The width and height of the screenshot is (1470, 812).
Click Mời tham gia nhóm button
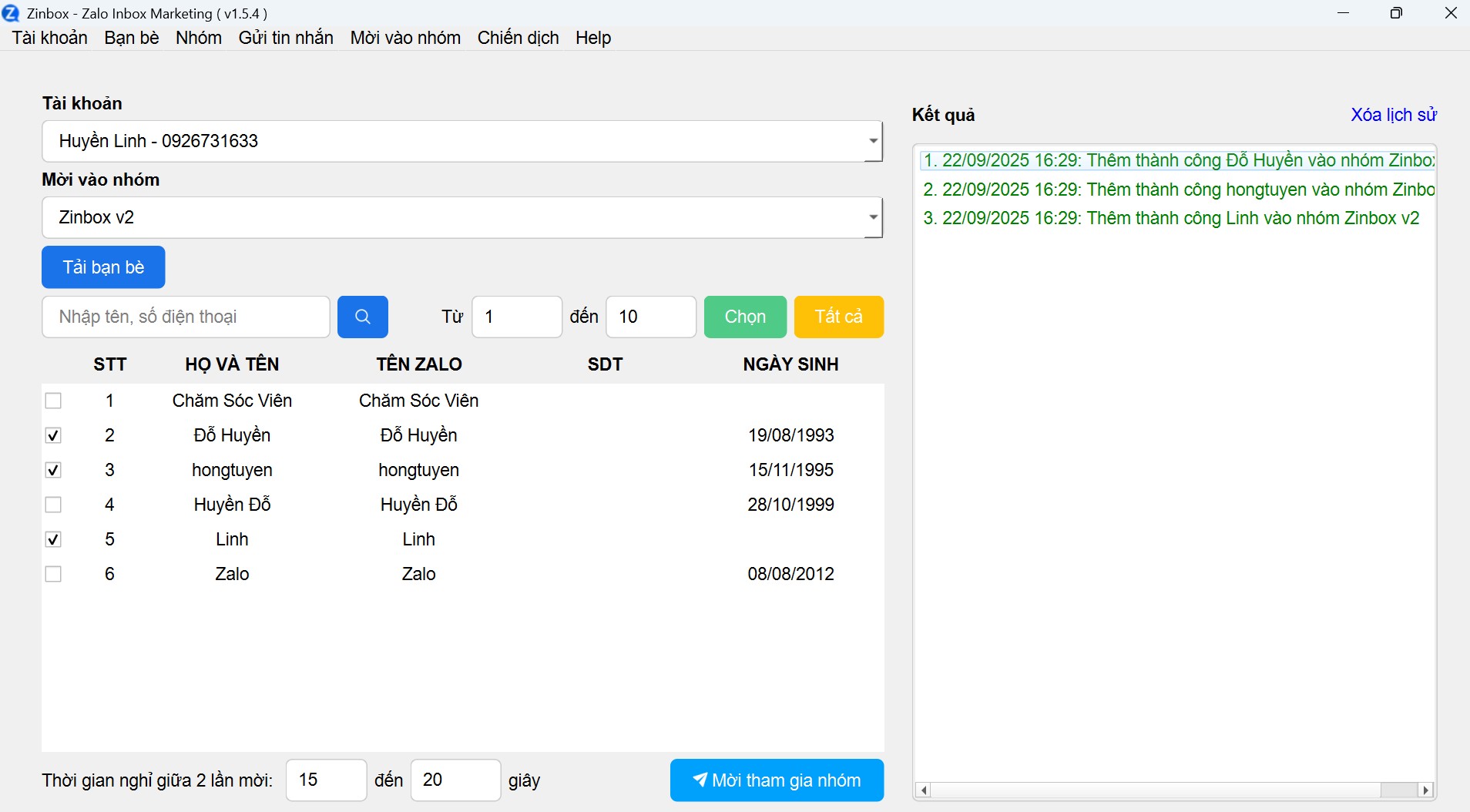pyautogui.click(x=777, y=780)
